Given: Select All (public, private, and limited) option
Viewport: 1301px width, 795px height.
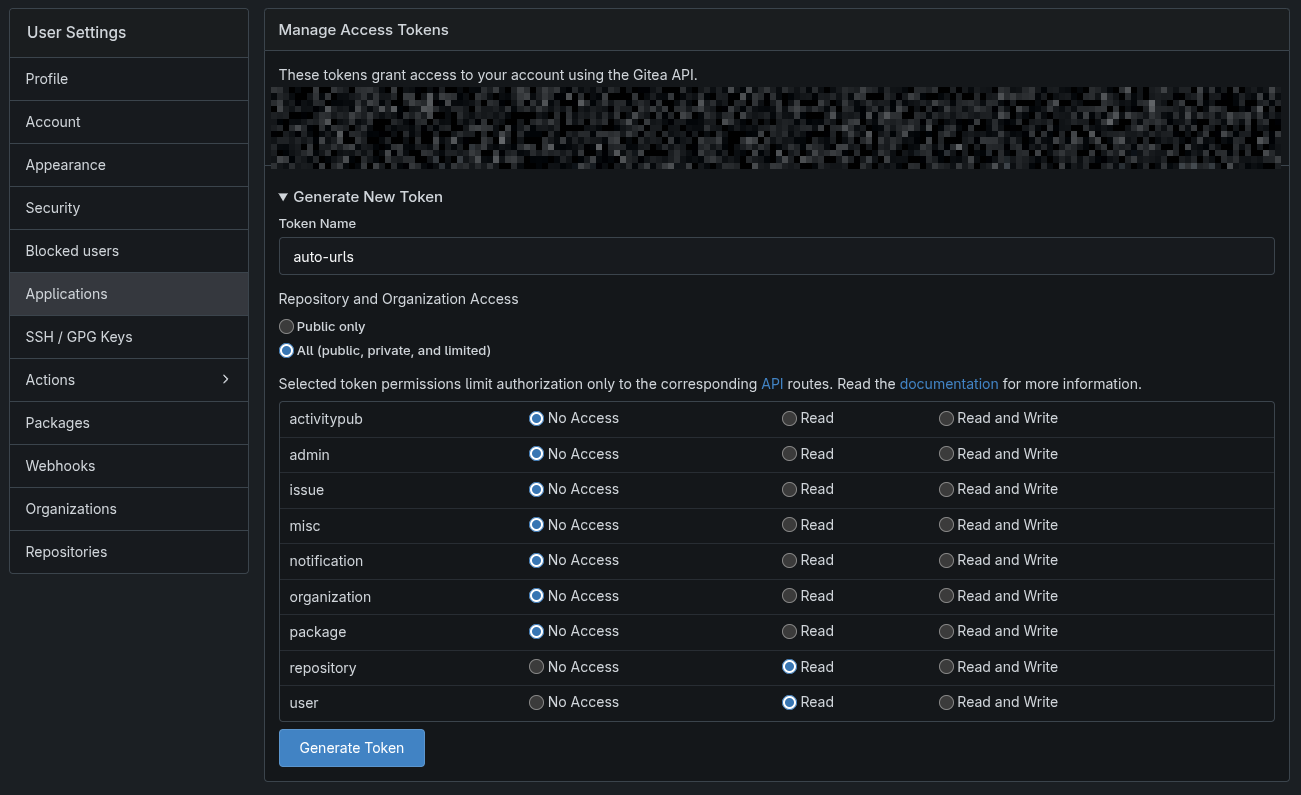Looking at the screenshot, I should pyautogui.click(x=287, y=351).
